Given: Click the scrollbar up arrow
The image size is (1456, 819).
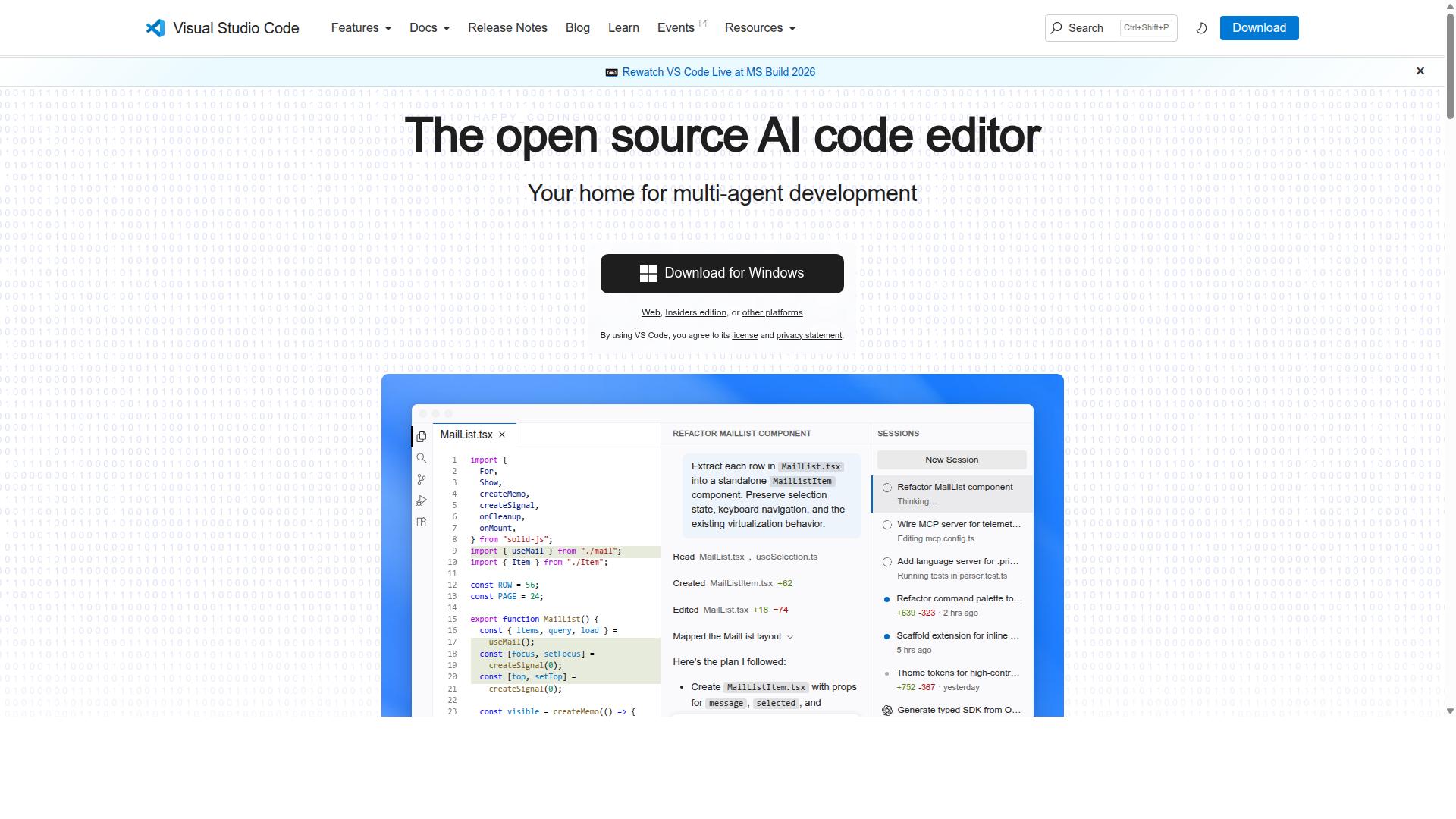Looking at the screenshot, I should point(1450,5).
